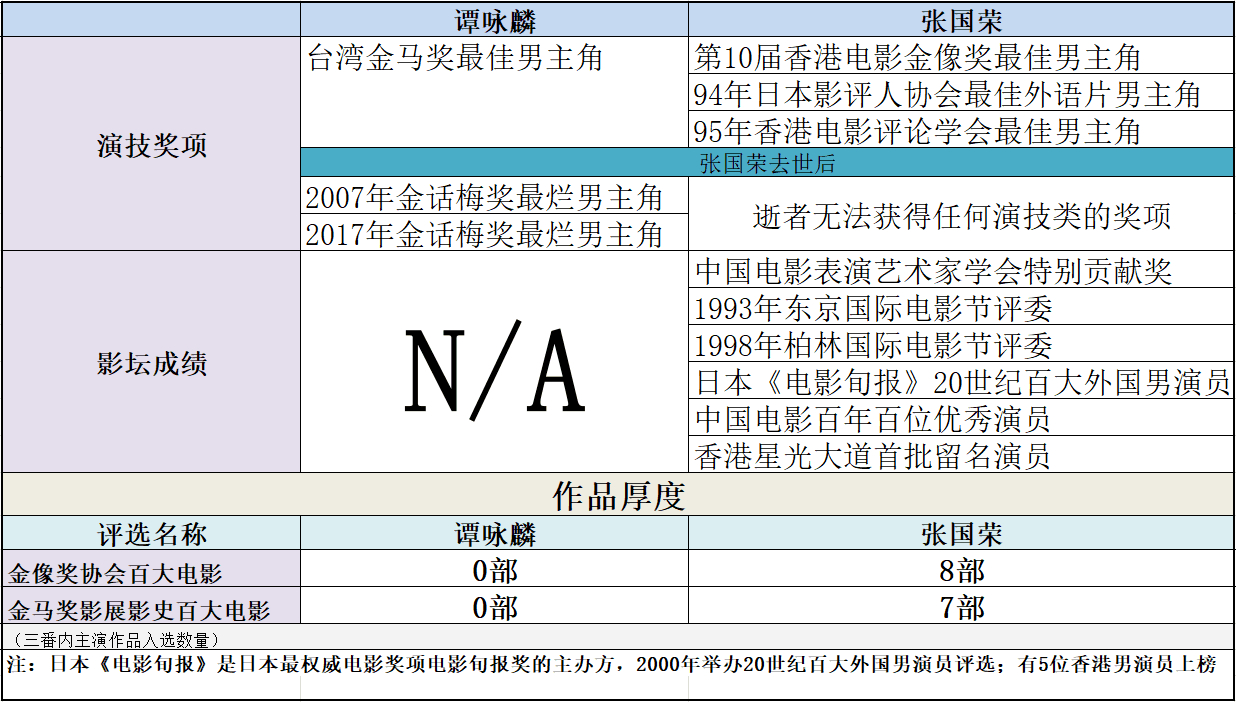Select the blue 张国荣去世后 banner cell

click(767, 163)
